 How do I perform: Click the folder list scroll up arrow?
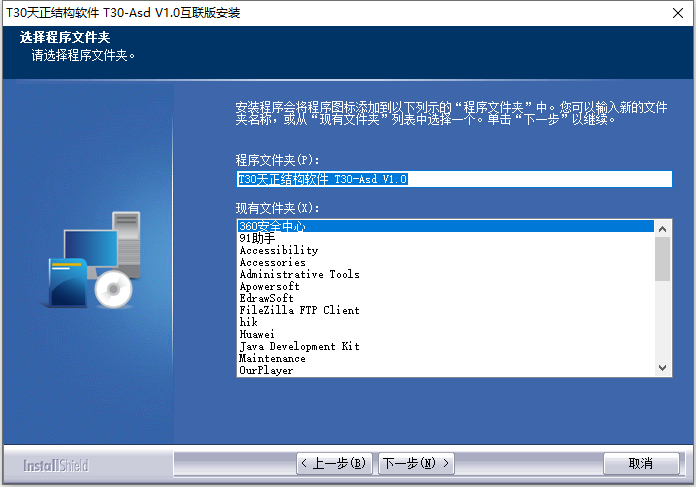[x=663, y=229]
